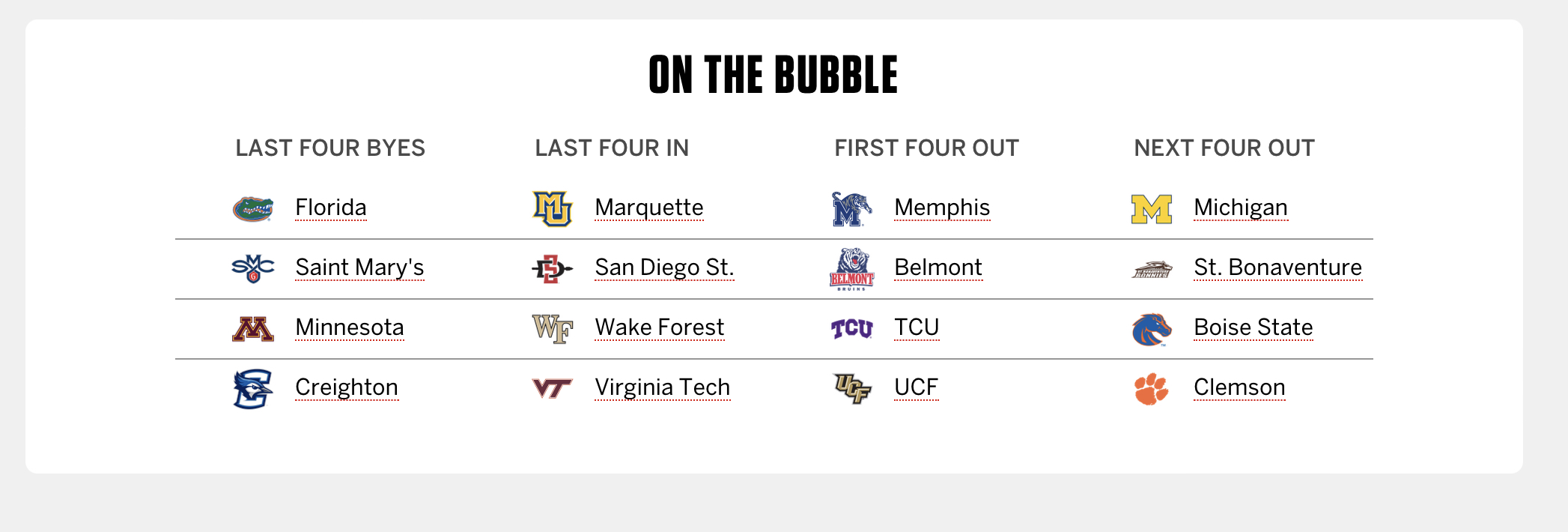Open the UCF team link
This screenshot has width=1568, height=532.
coord(916,387)
